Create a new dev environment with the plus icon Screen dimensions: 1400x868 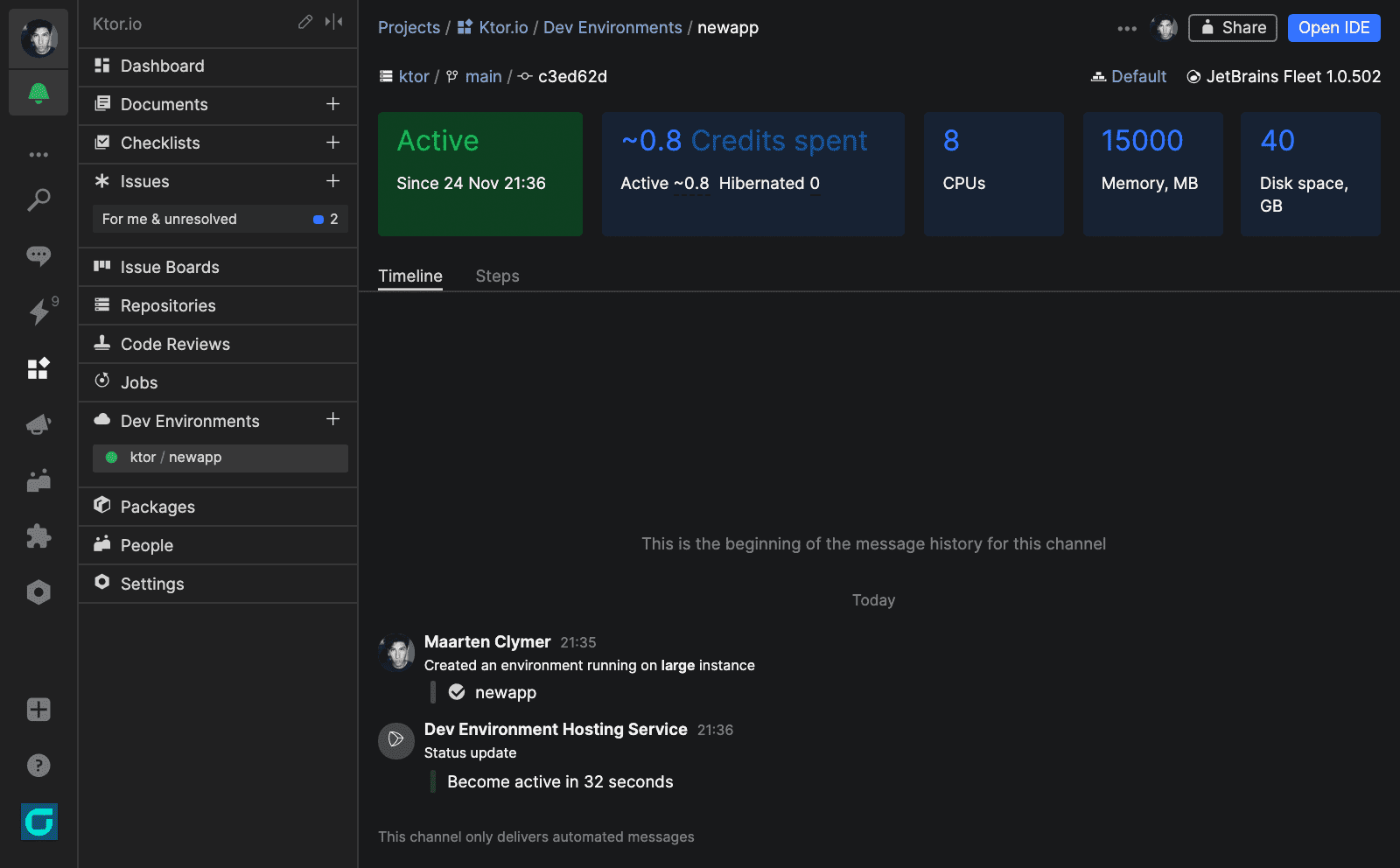point(333,419)
